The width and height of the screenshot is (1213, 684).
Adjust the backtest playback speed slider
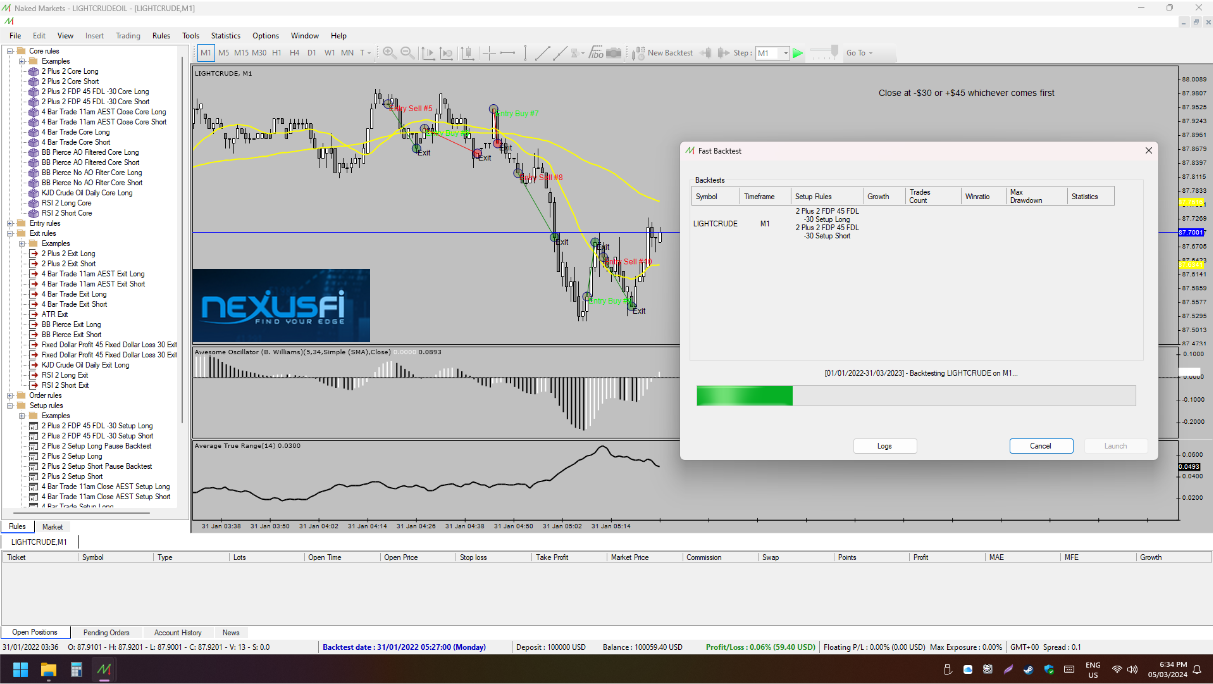click(824, 52)
